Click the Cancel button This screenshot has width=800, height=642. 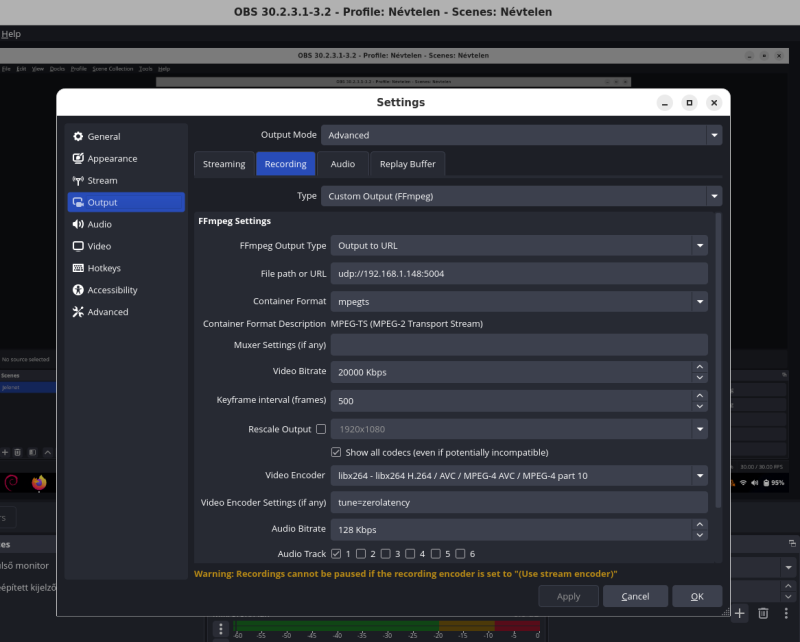click(x=635, y=596)
